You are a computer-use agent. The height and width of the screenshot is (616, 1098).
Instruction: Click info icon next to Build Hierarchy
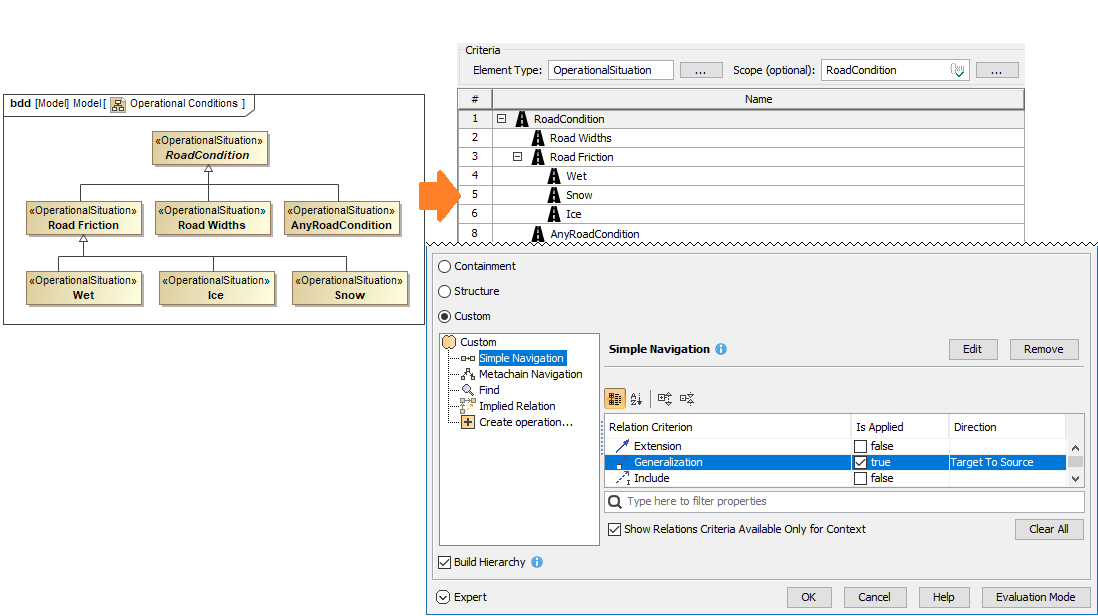537,562
